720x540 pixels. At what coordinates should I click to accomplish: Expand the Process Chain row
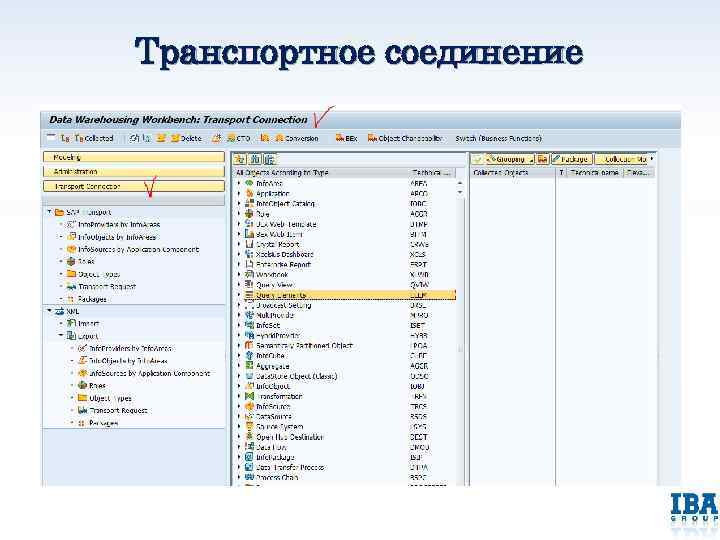pos(239,478)
